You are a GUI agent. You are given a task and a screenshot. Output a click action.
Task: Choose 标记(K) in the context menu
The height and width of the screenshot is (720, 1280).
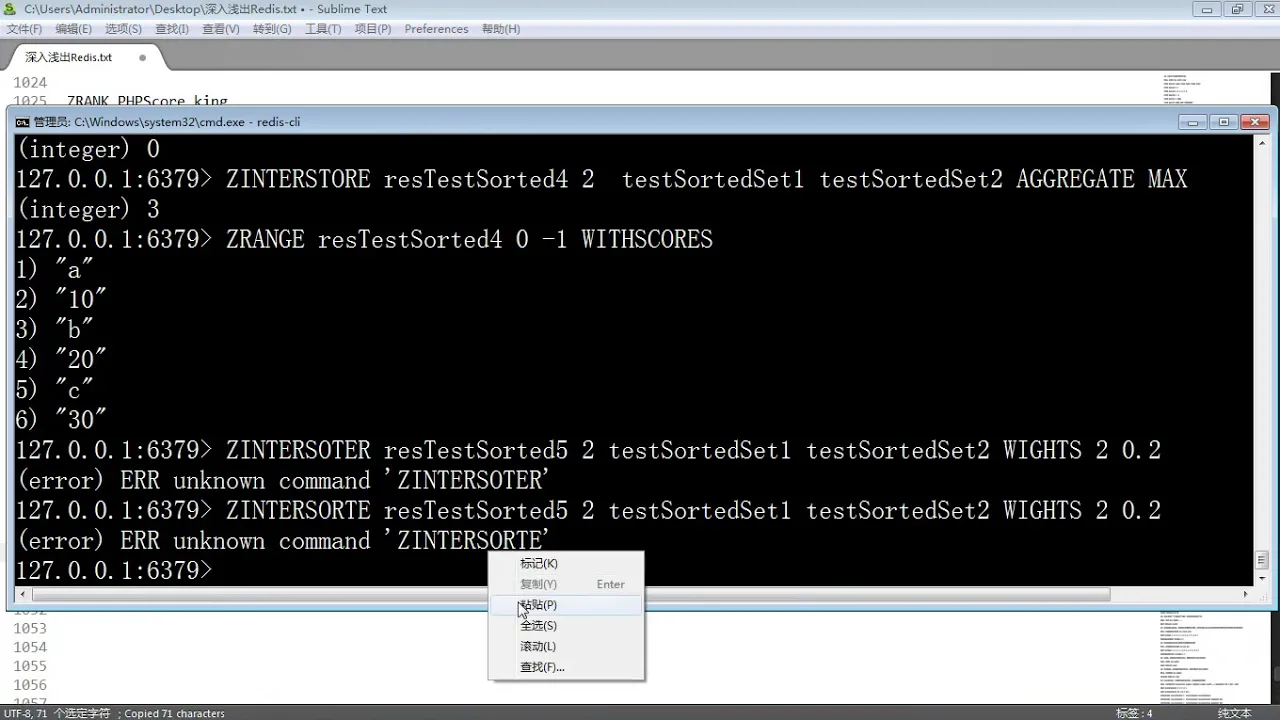566,563
